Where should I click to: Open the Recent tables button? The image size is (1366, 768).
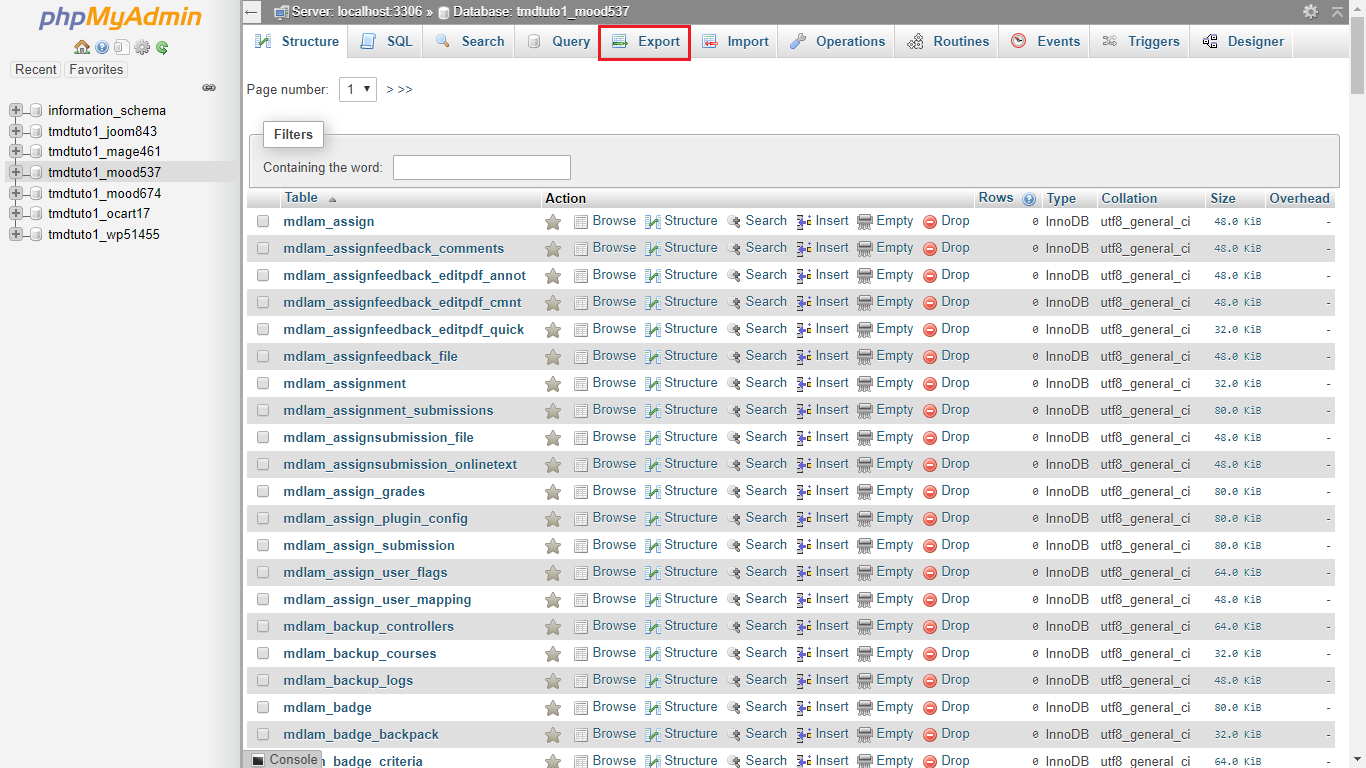click(36, 70)
